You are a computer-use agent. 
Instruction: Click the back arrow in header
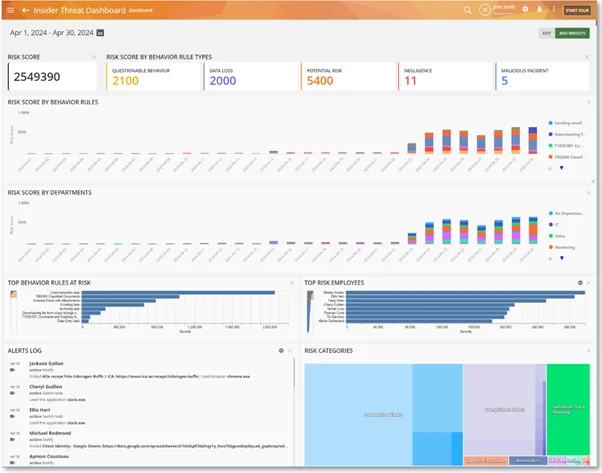[x=25, y=10]
